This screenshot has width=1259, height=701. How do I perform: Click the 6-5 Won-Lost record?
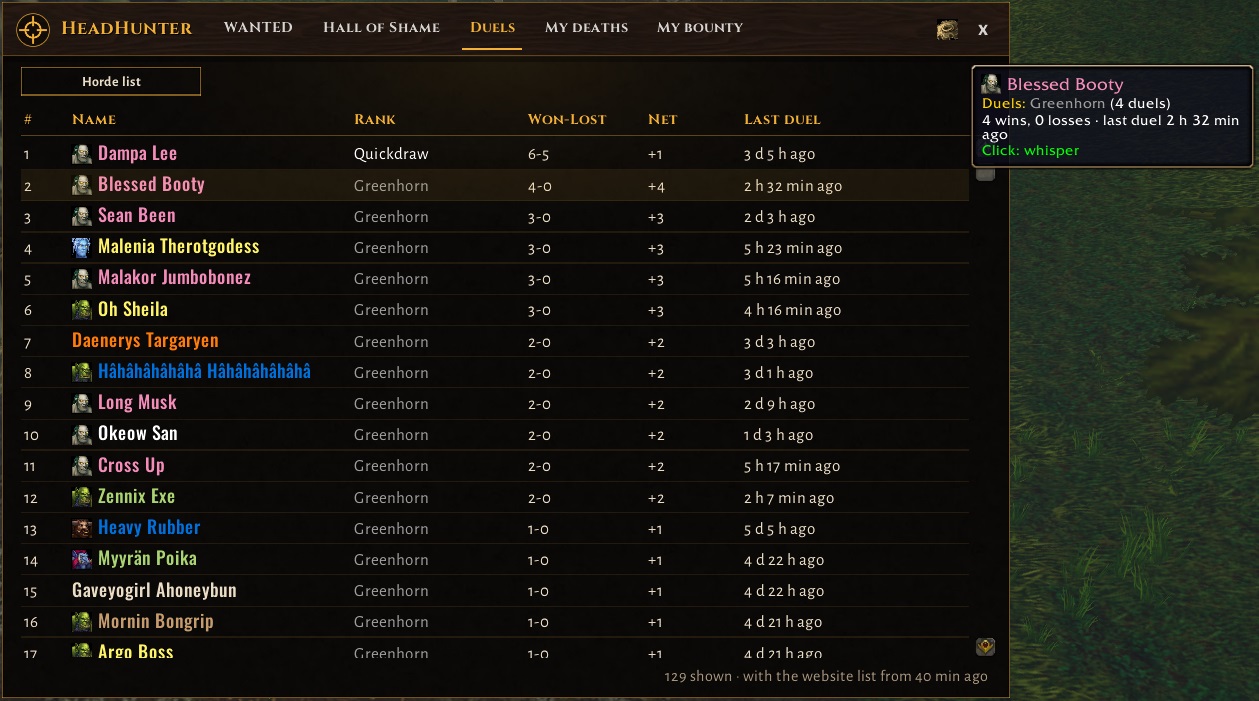[539, 154]
